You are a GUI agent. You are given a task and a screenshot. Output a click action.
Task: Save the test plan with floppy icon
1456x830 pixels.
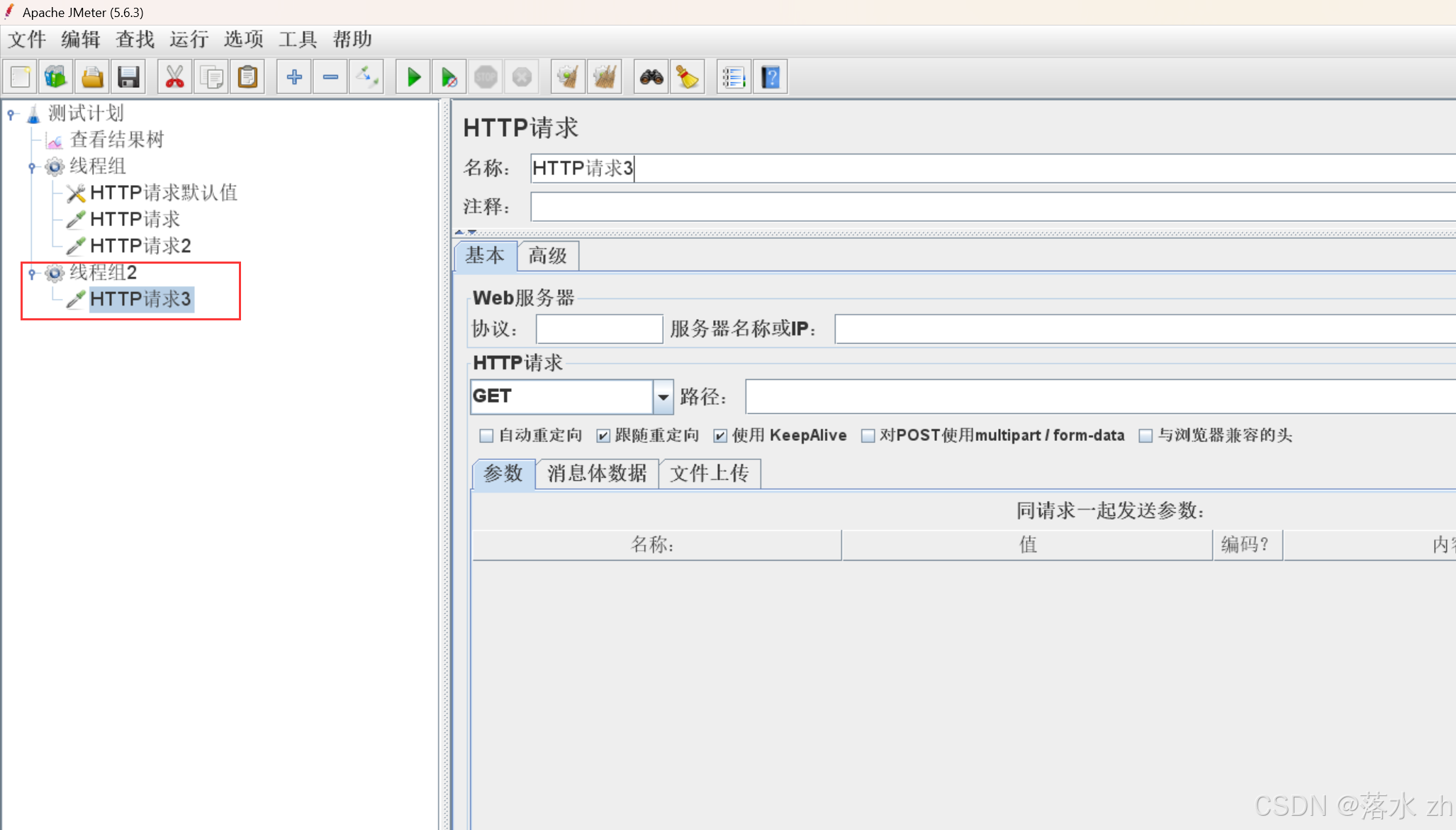128,77
